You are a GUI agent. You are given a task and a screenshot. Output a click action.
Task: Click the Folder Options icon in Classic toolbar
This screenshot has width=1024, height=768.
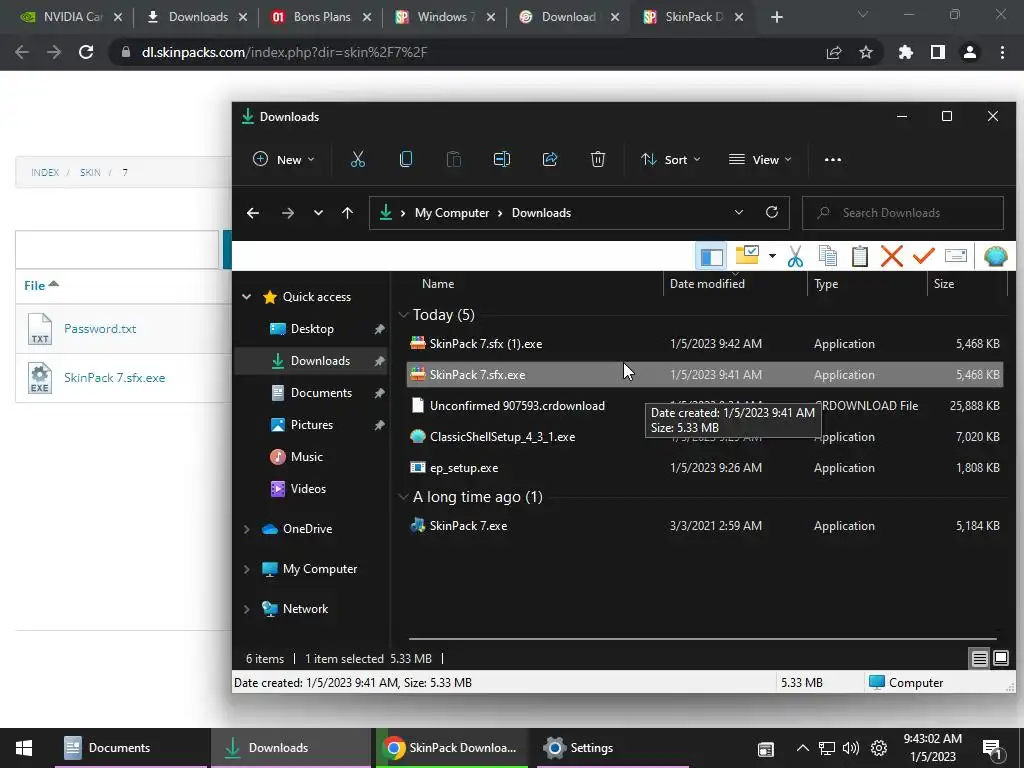(747, 255)
